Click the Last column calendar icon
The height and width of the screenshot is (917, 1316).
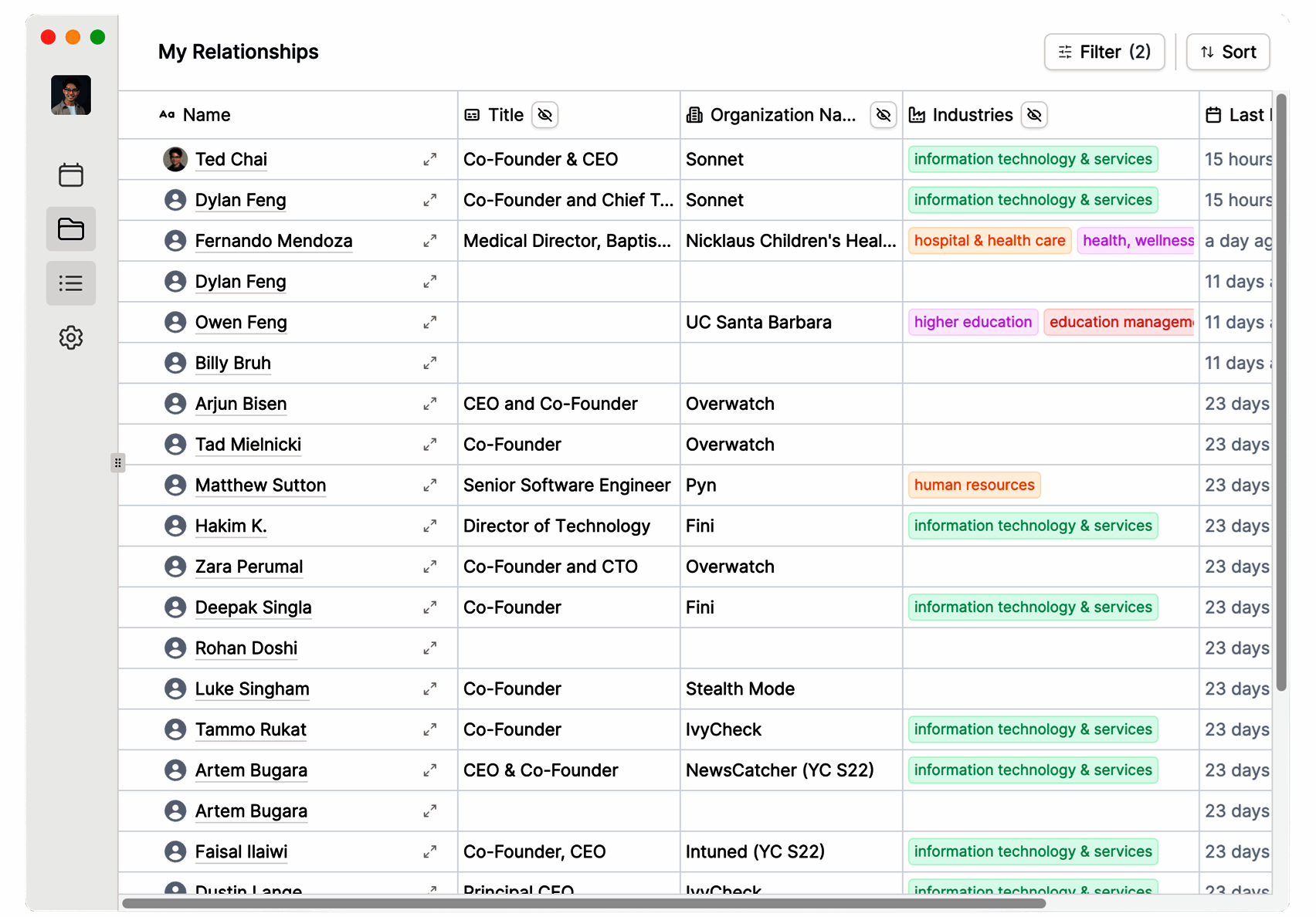(x=1213, y=115)
